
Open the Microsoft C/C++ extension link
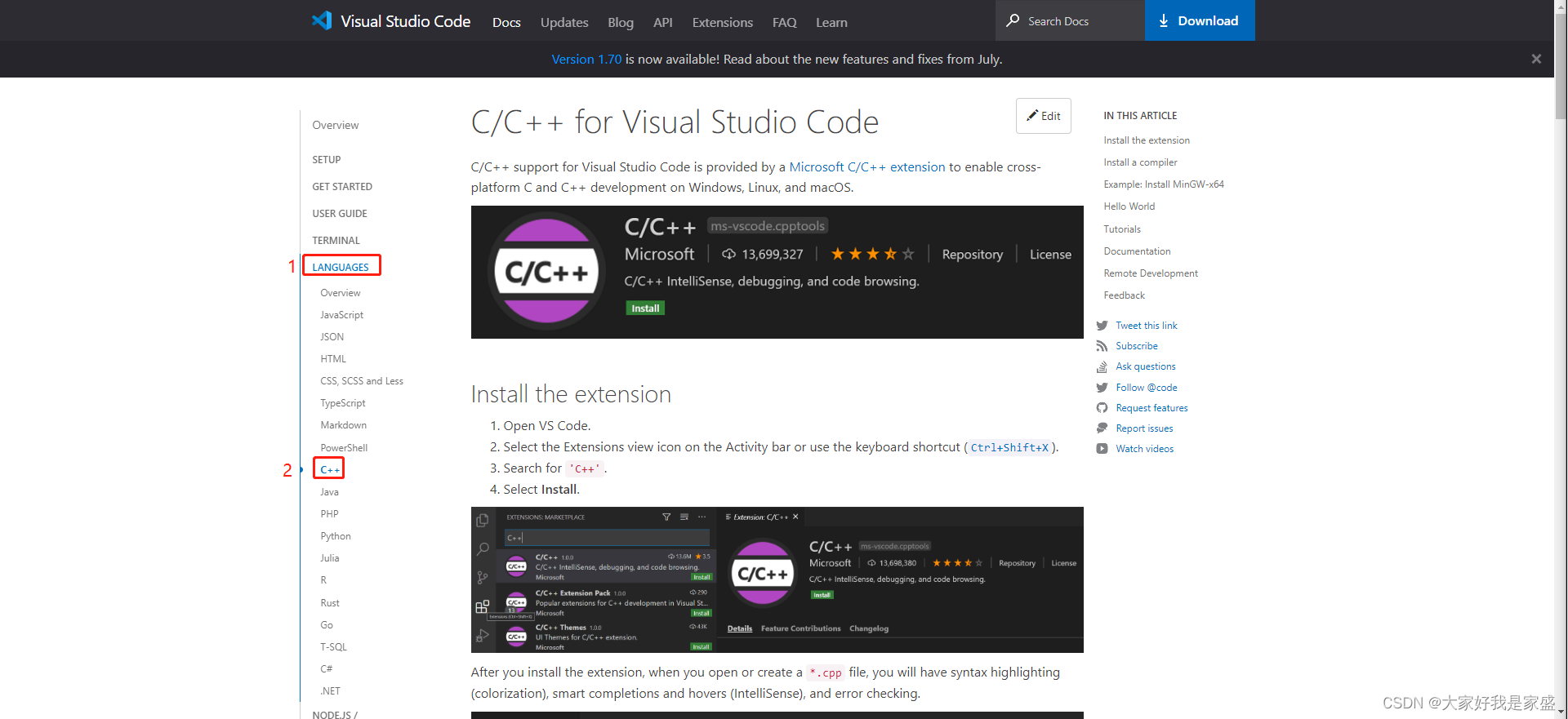click(867, 166)
